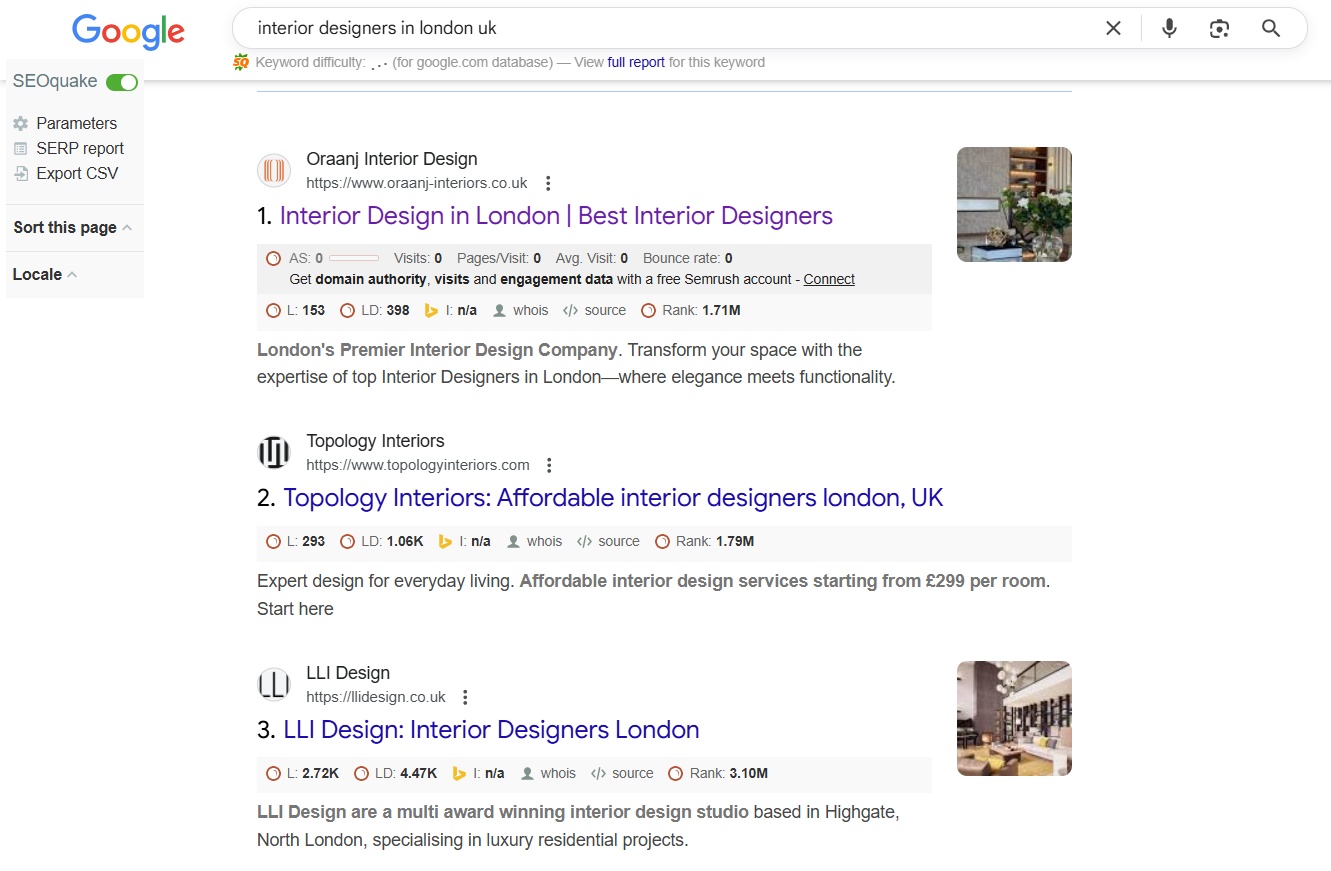Open three-dot menu for Topology Interiors
The image size is (1331, 871).
tap(549, 465)
